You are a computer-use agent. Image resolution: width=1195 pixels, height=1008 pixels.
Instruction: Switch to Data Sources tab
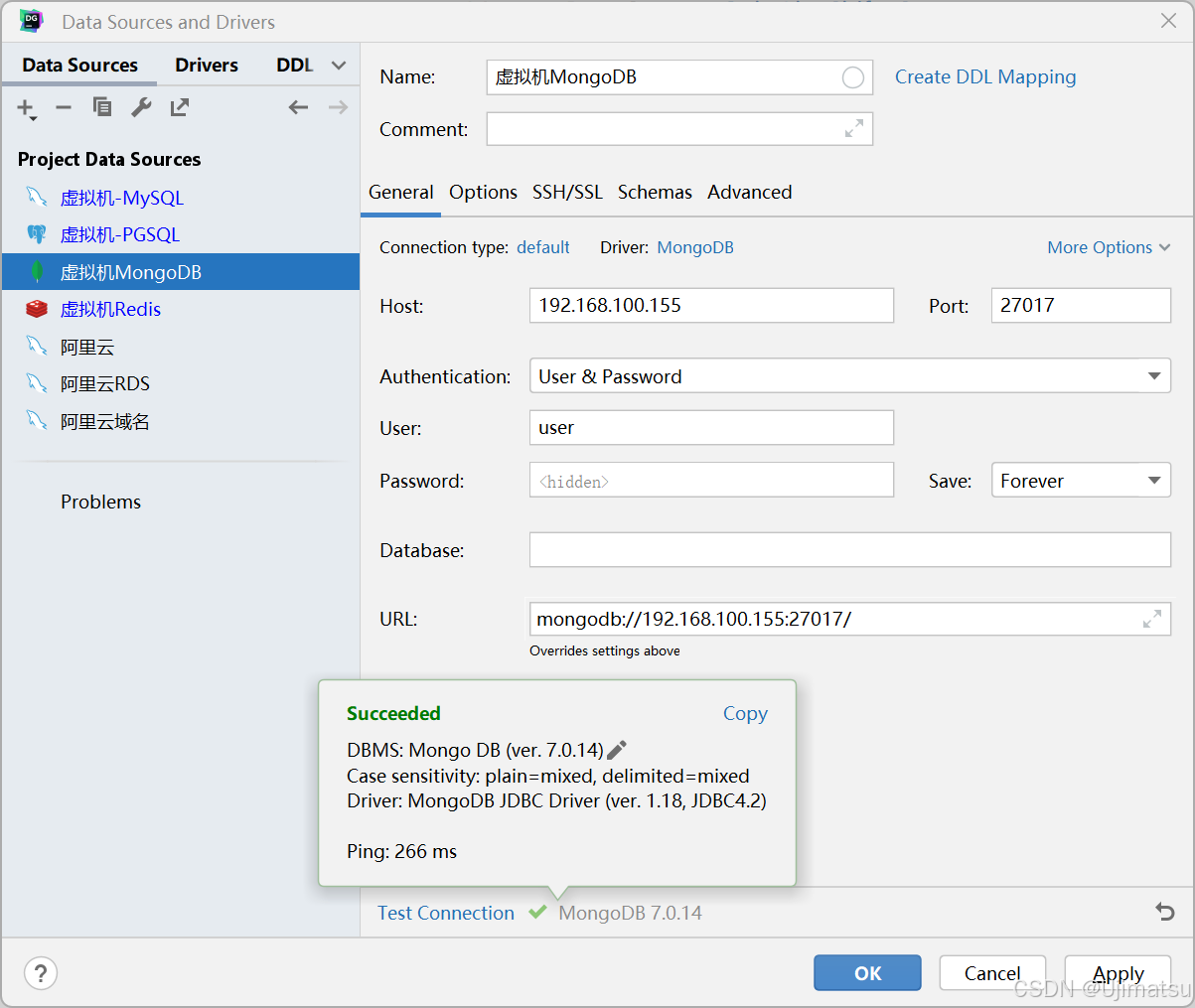[x=79, y=65]
